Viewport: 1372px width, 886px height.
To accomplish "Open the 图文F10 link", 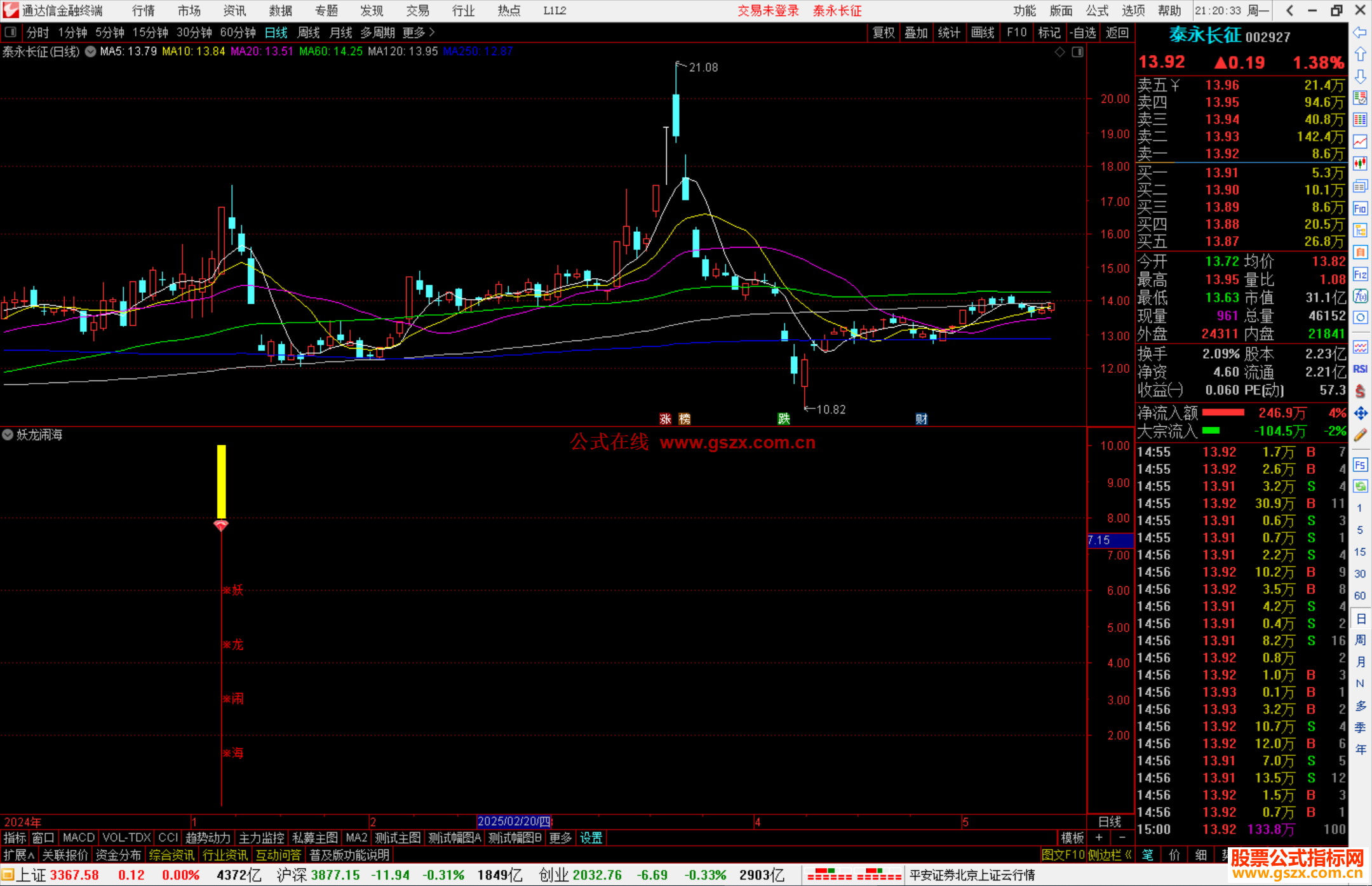I will coord(1063,855).
